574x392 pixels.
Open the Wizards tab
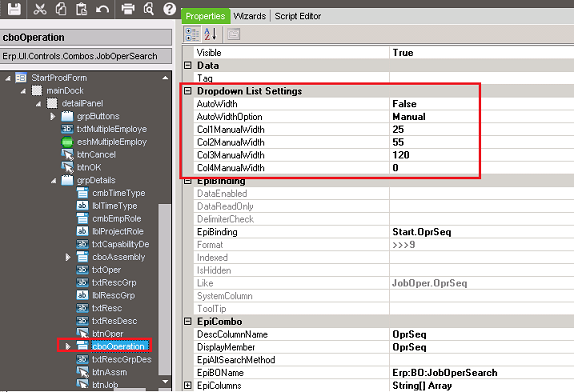tap(250, 16)
